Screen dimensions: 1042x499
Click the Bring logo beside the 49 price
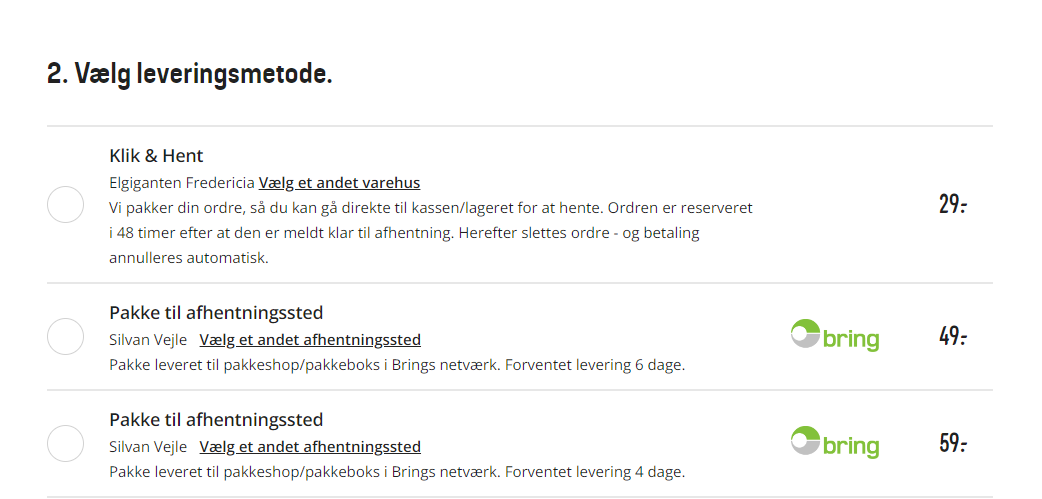click(x=835, y=336)
